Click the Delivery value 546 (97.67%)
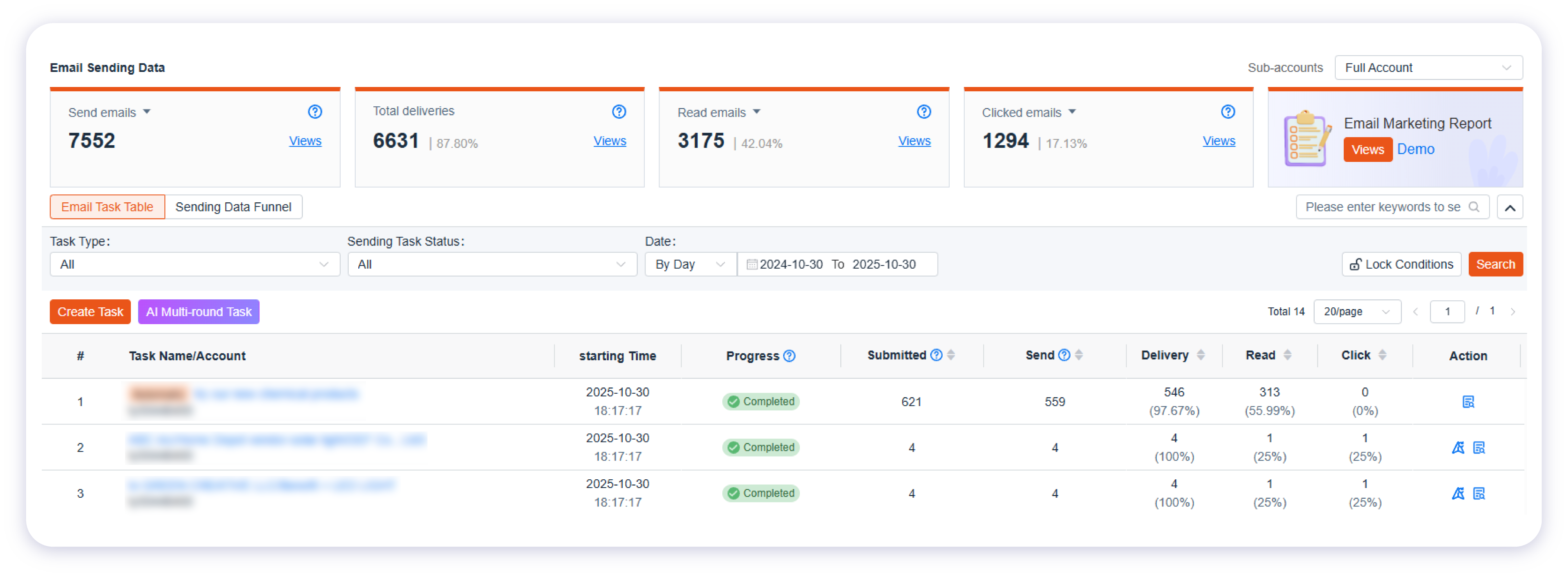Image resolution: width=1568 pixels, height=576 pixels. 1174,401
